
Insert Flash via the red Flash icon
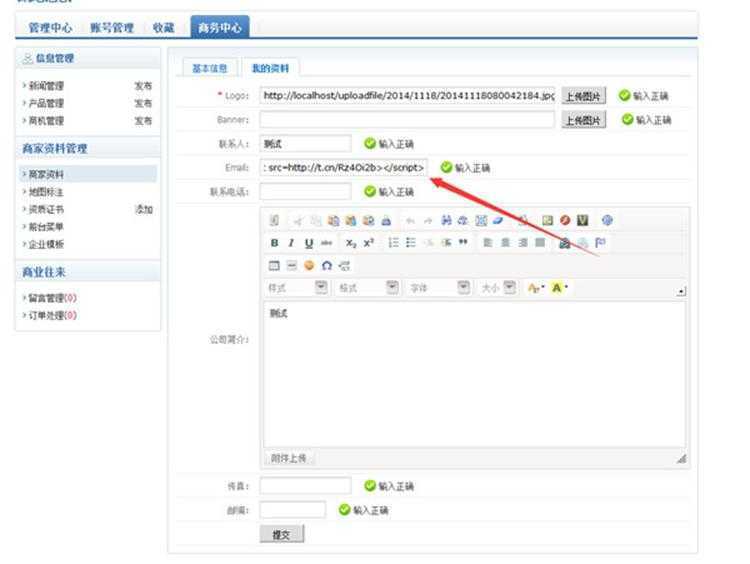coord(565,220)
